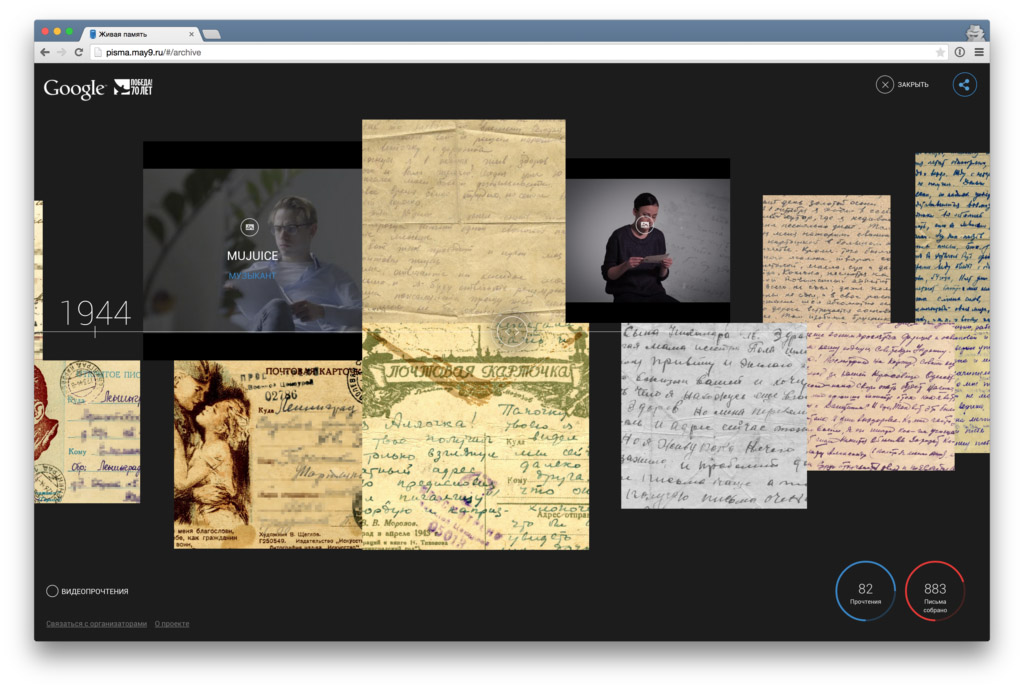Click the address bar showing pisma.may9.ru
This screenshot has height=690, width=1024.
[500, 52]
